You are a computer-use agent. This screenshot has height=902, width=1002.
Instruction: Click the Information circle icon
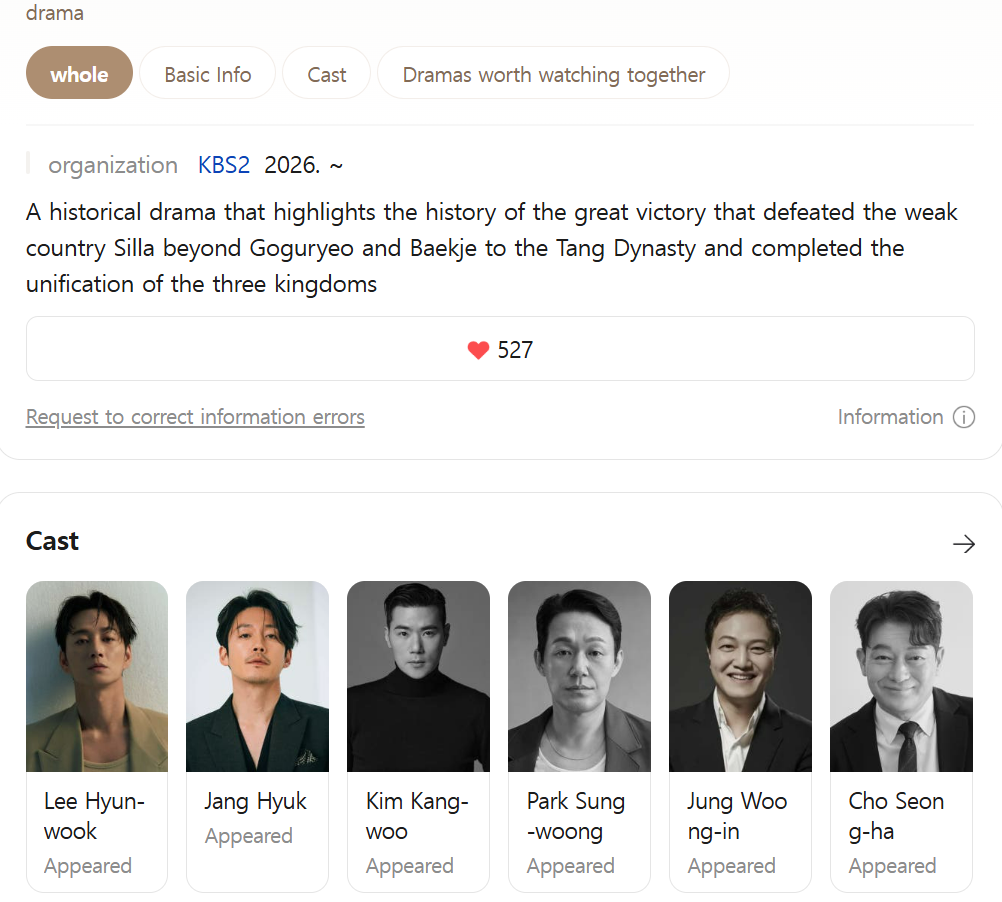pyautogui.click(x=964, y=417)
